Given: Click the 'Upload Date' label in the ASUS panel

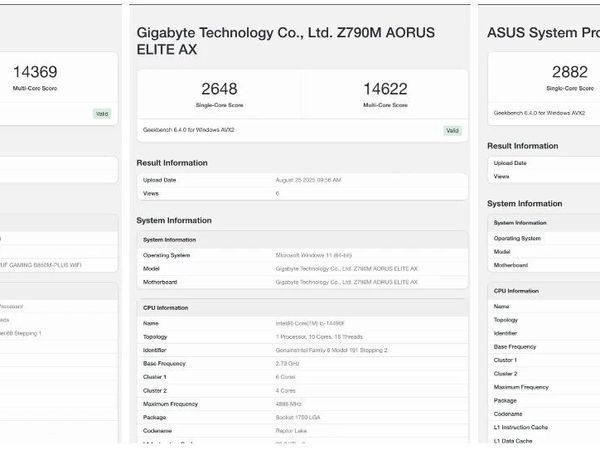Looking at the screenshot, I should [510, 163].
